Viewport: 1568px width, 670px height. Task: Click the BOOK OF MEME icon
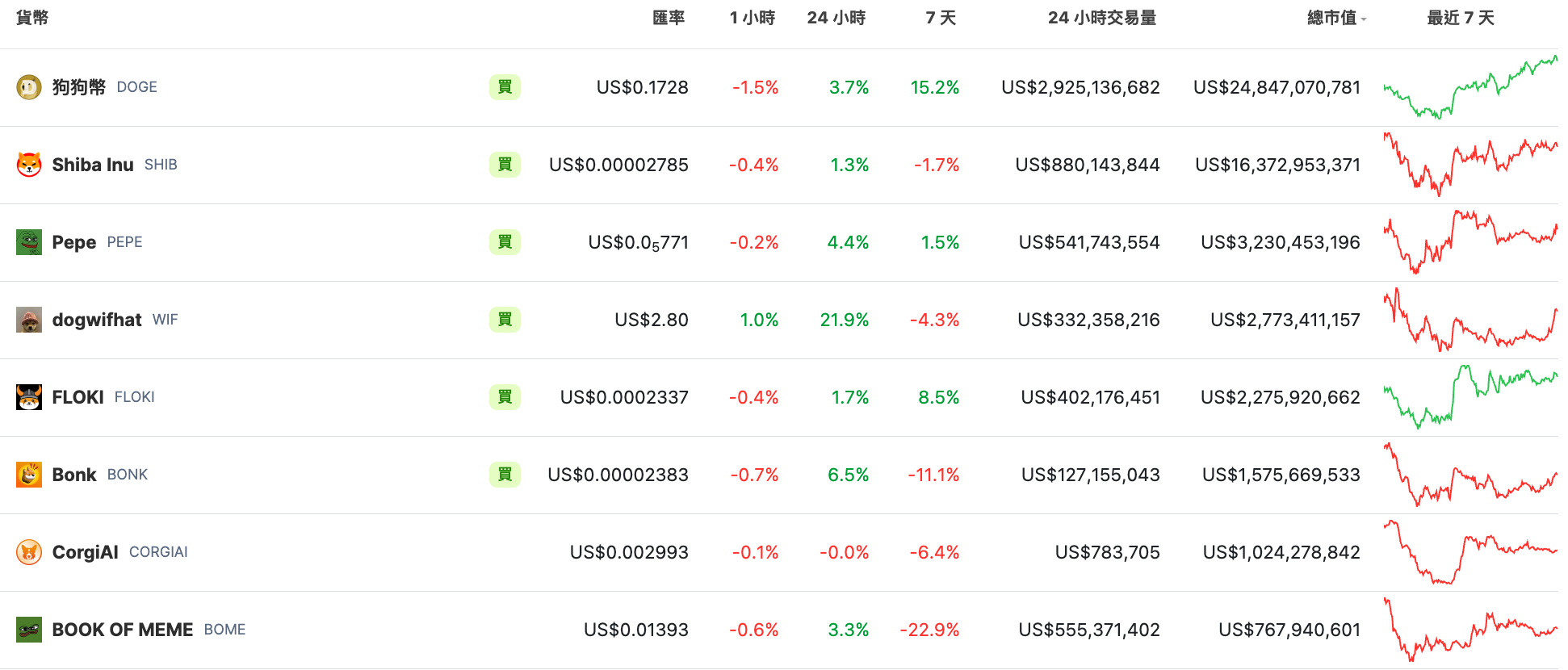tap(29, 630)
